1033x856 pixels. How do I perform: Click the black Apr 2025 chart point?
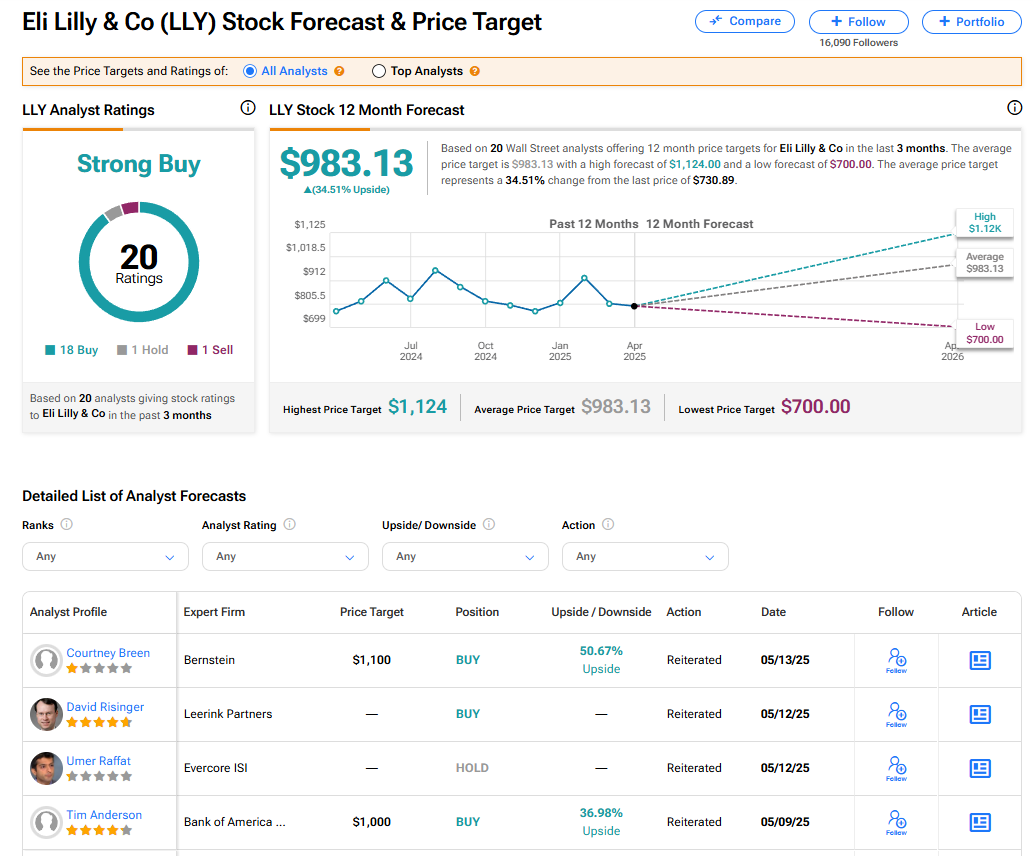coord(634,306)
